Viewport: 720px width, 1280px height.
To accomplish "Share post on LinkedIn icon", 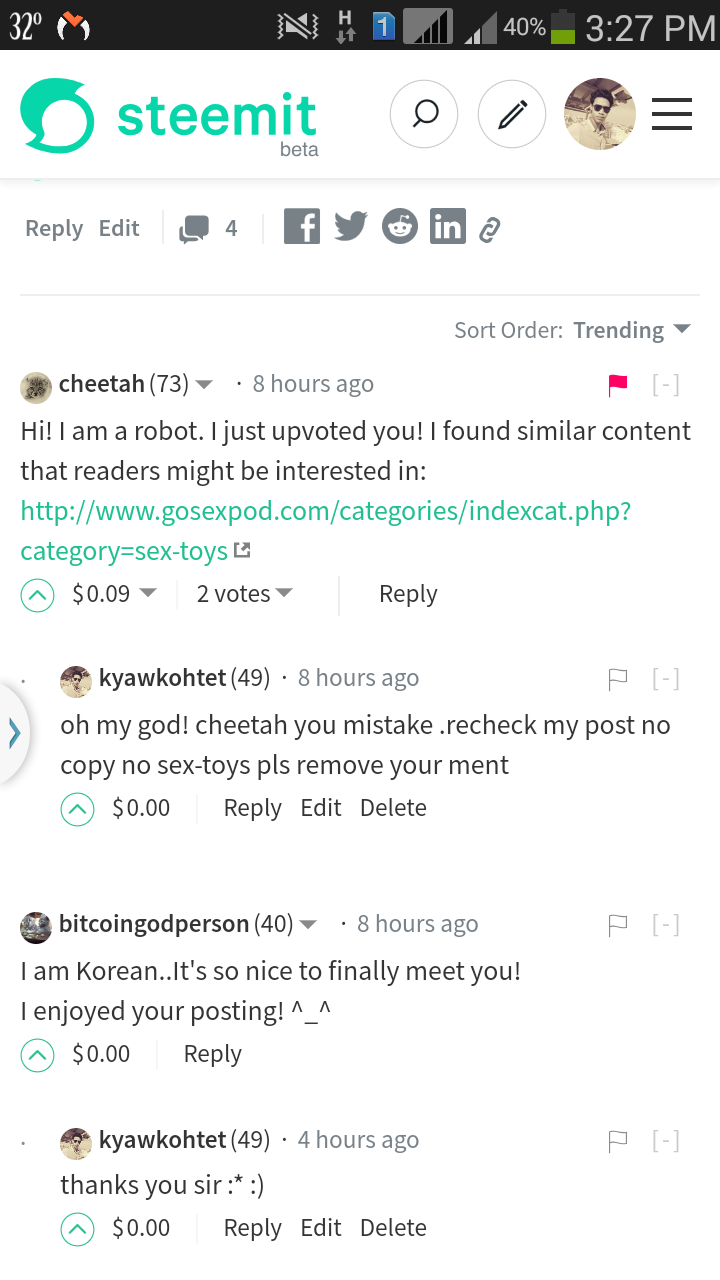I will point(447,227).
